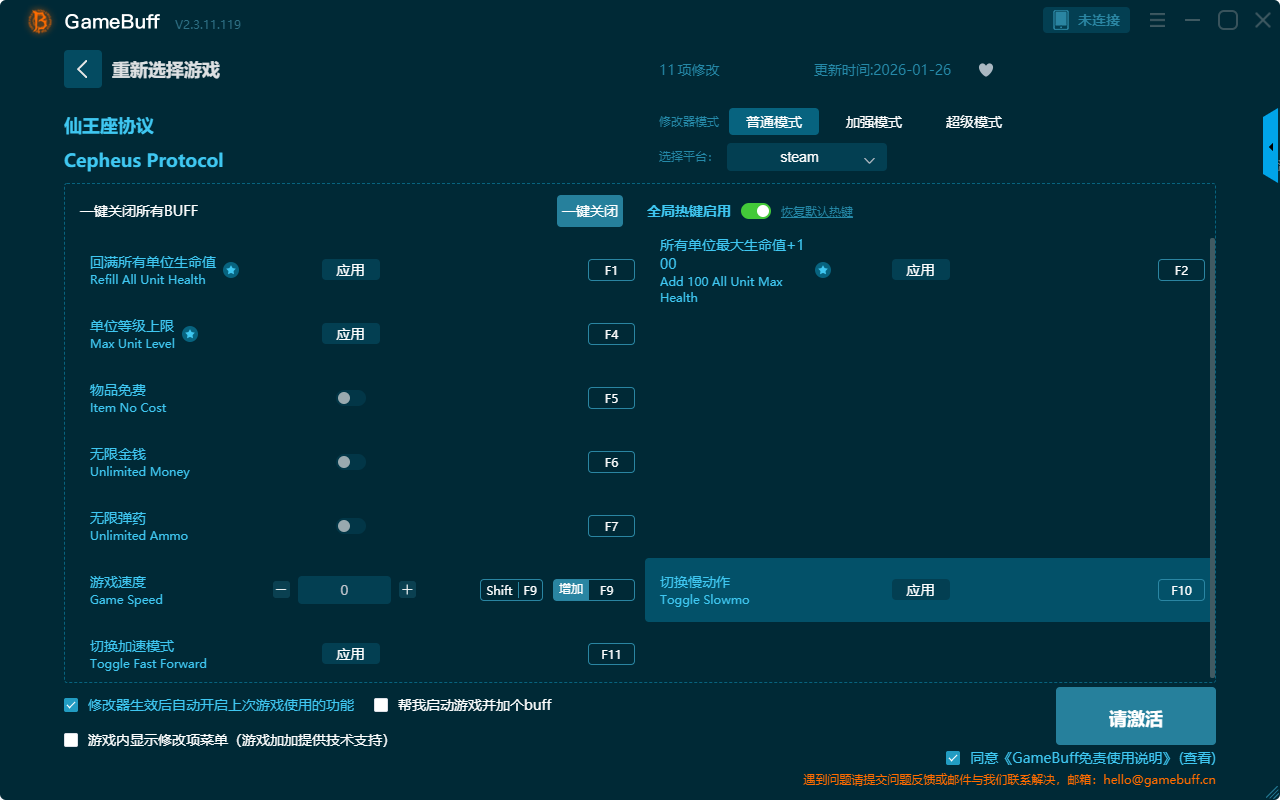Increase game speed with plus button
Screen dimensions: 1280x800
click(407, 590)
